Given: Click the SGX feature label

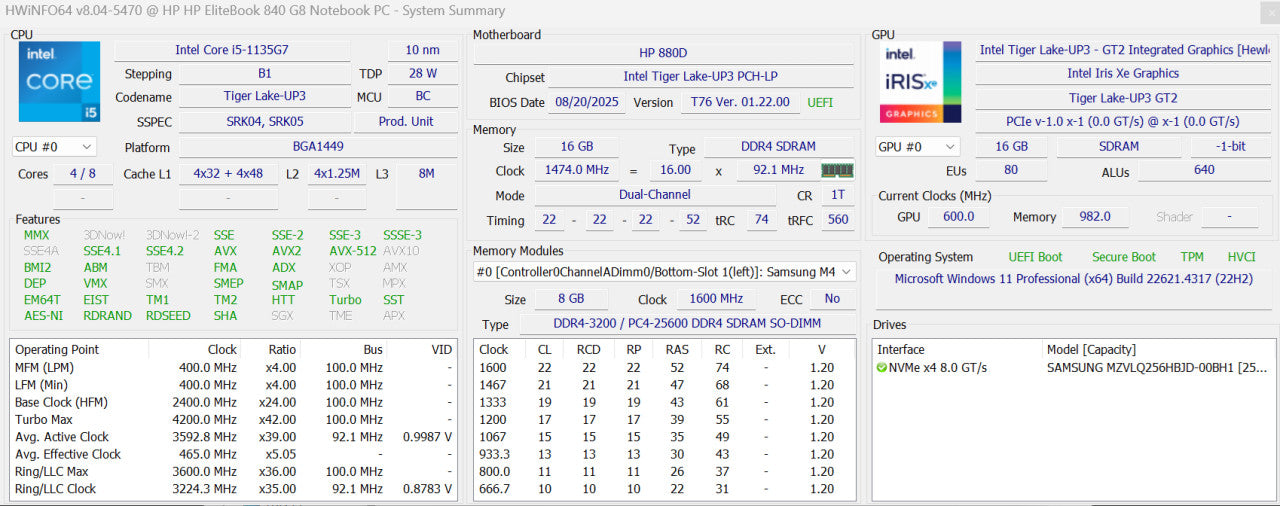Looking at the screenshot, I should pos(283,315).
